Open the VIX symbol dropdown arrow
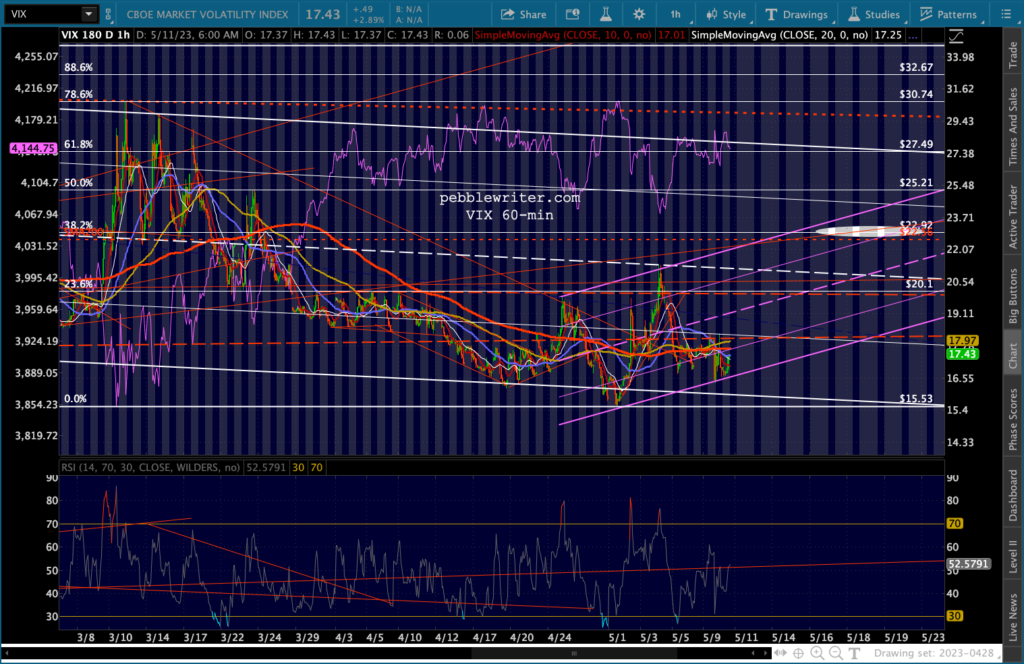This screenshot has width=1024, height=664. tap(88, 14)
